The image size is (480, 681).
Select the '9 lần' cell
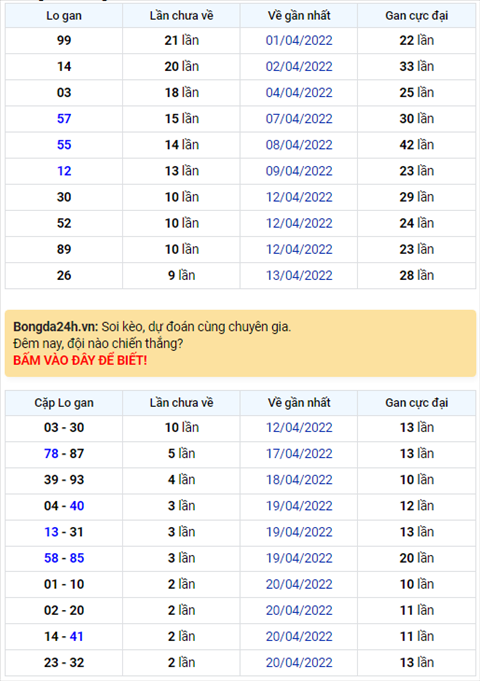click(182, 275)
